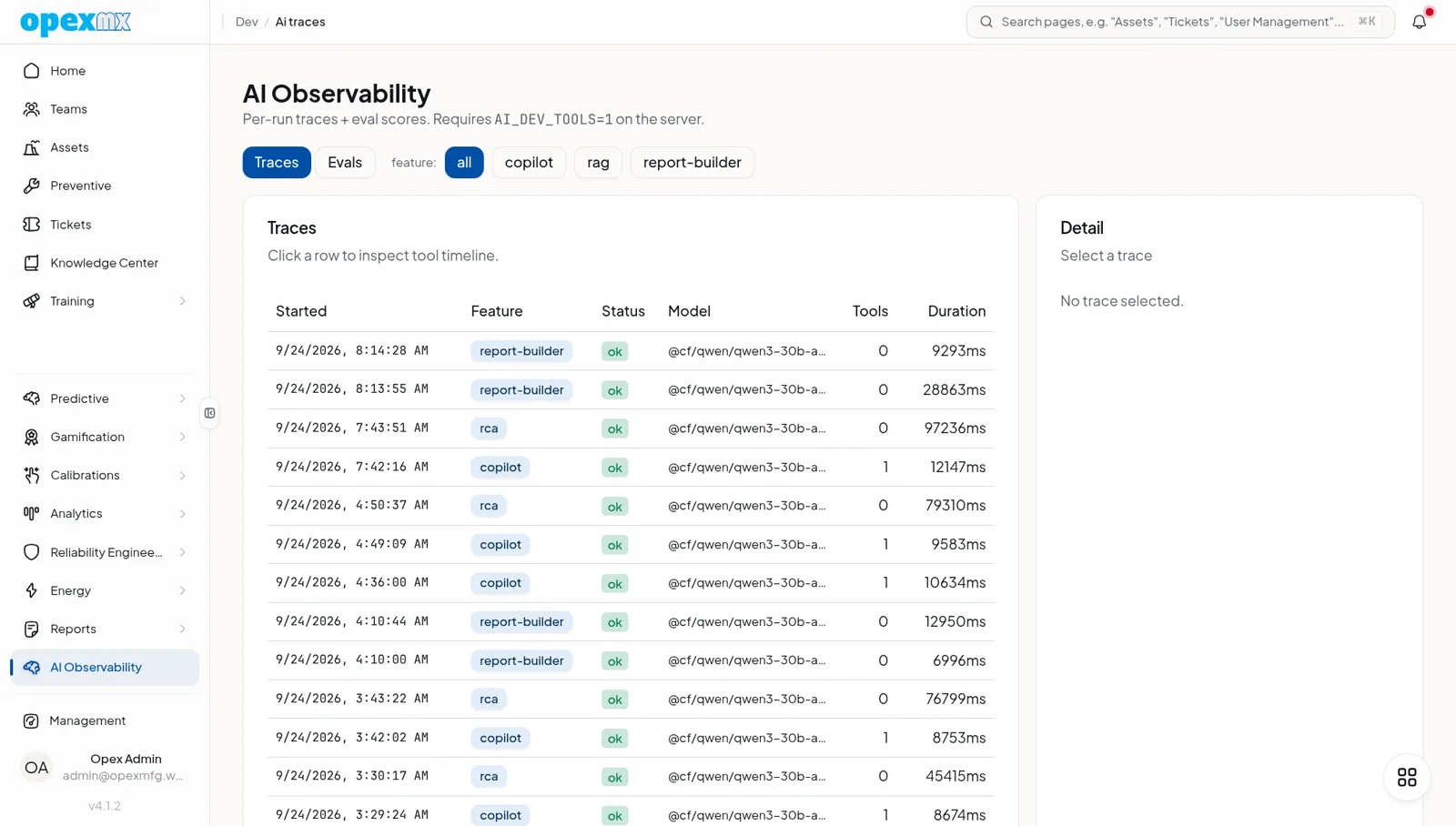This screenshot has width=1456, height=826.
Task: Select the trace with 10634ms duration
Action: point(631,583)
